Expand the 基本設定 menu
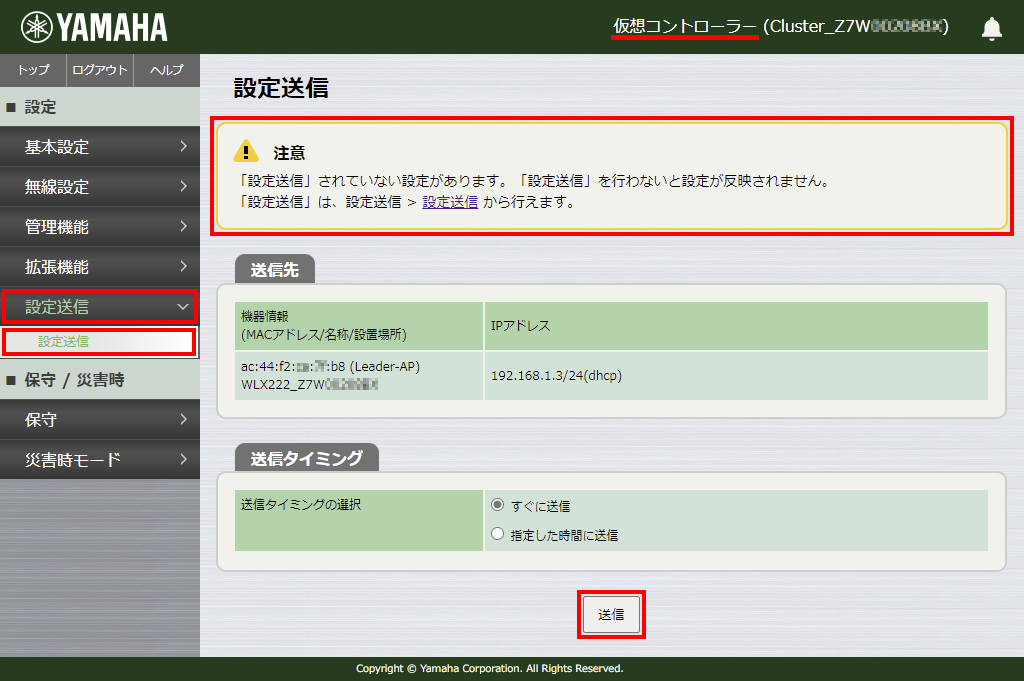 100,147
